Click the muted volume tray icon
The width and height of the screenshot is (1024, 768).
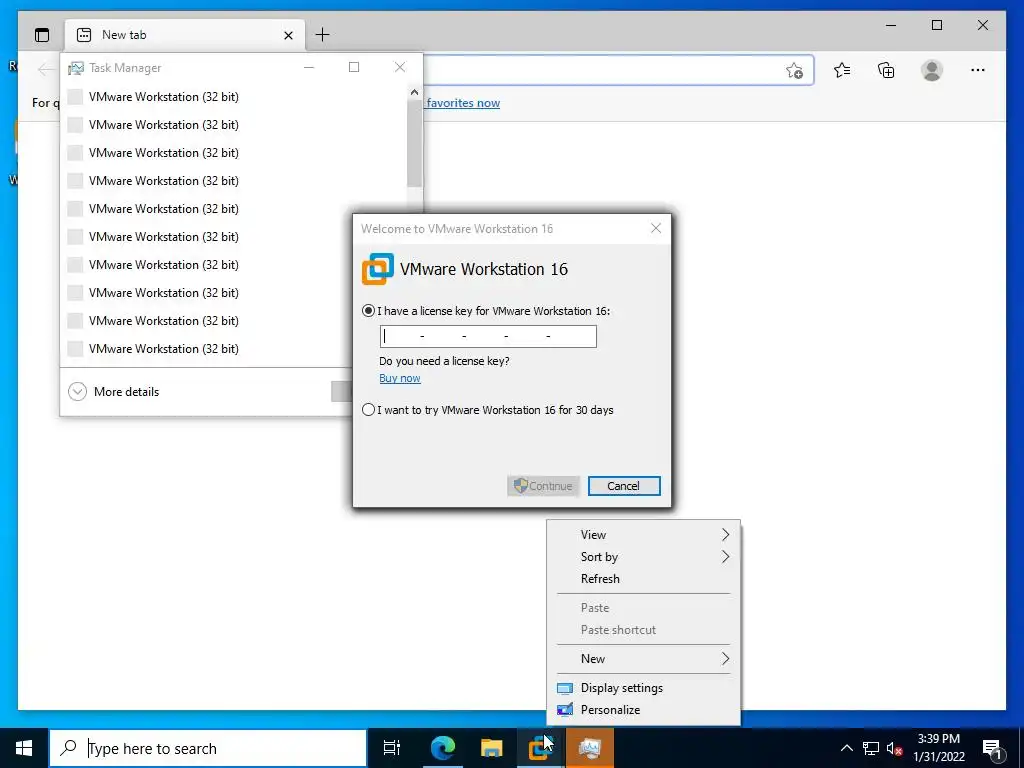[x=894, y=748]
